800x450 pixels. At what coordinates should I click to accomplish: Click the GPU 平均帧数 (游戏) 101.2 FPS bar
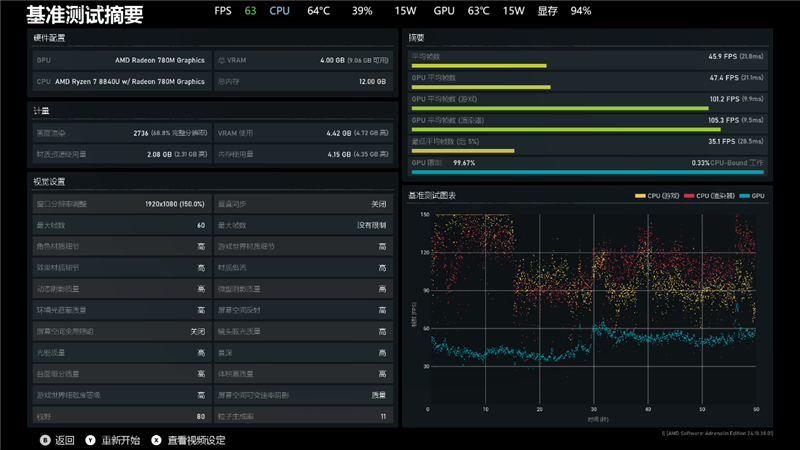(560, 109)
